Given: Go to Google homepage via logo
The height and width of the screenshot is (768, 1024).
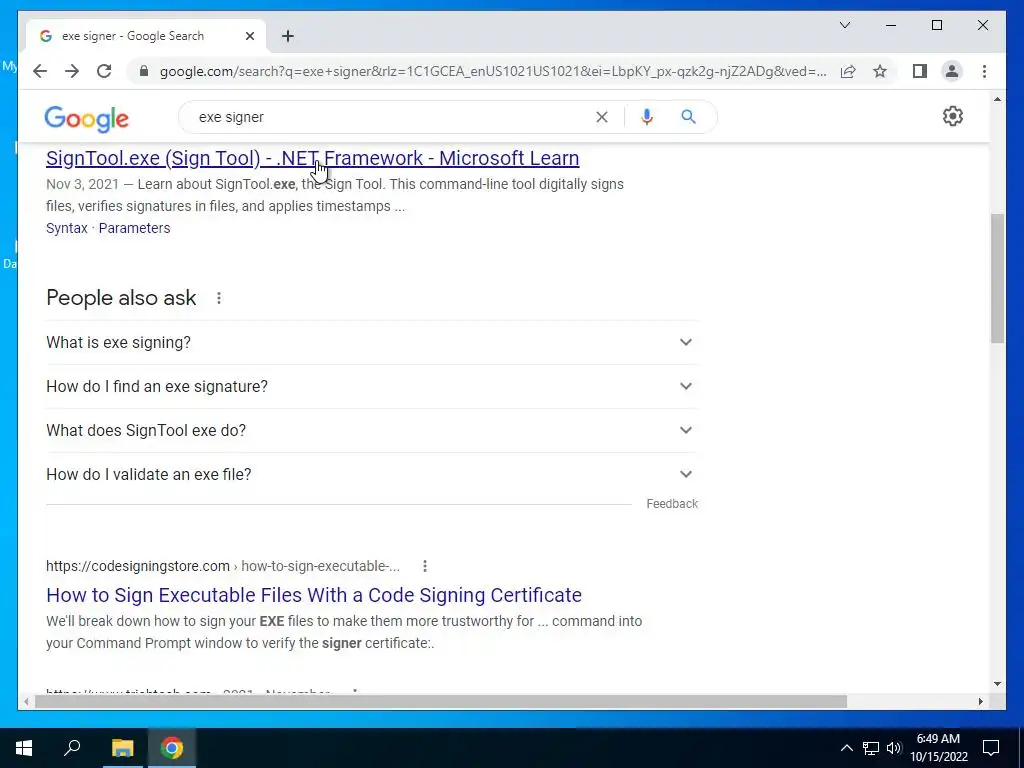Looking at the screenshot, I should pos(86,119).
